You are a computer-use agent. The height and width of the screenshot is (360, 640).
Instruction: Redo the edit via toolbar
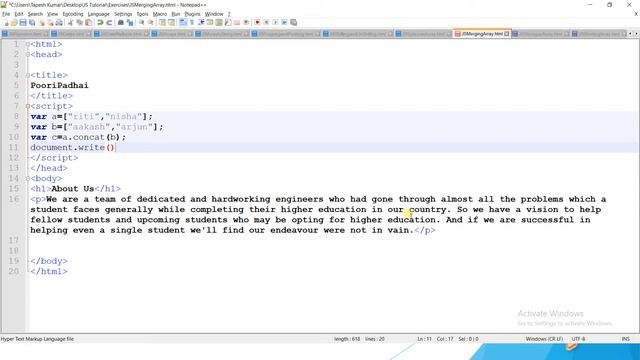109,22
